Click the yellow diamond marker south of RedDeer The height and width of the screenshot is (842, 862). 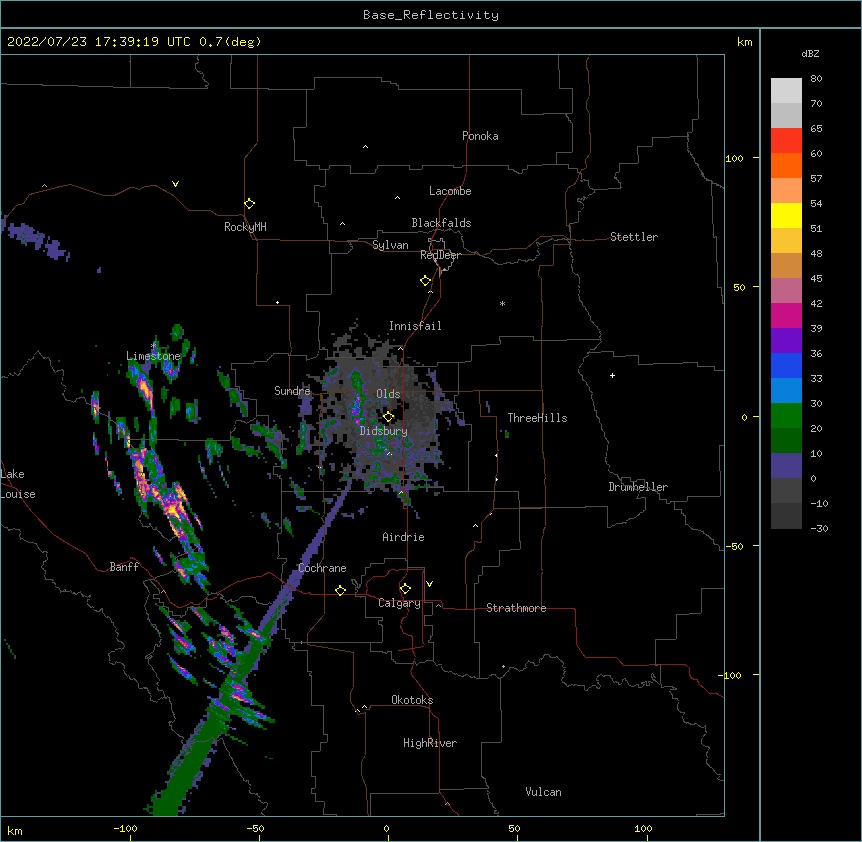click(x=426, y=281)
